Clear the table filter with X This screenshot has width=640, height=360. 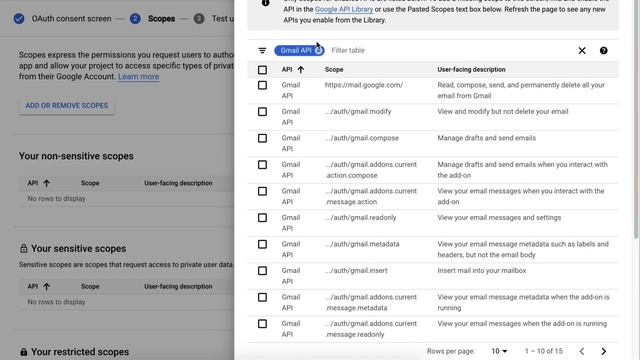click(582, 51)
